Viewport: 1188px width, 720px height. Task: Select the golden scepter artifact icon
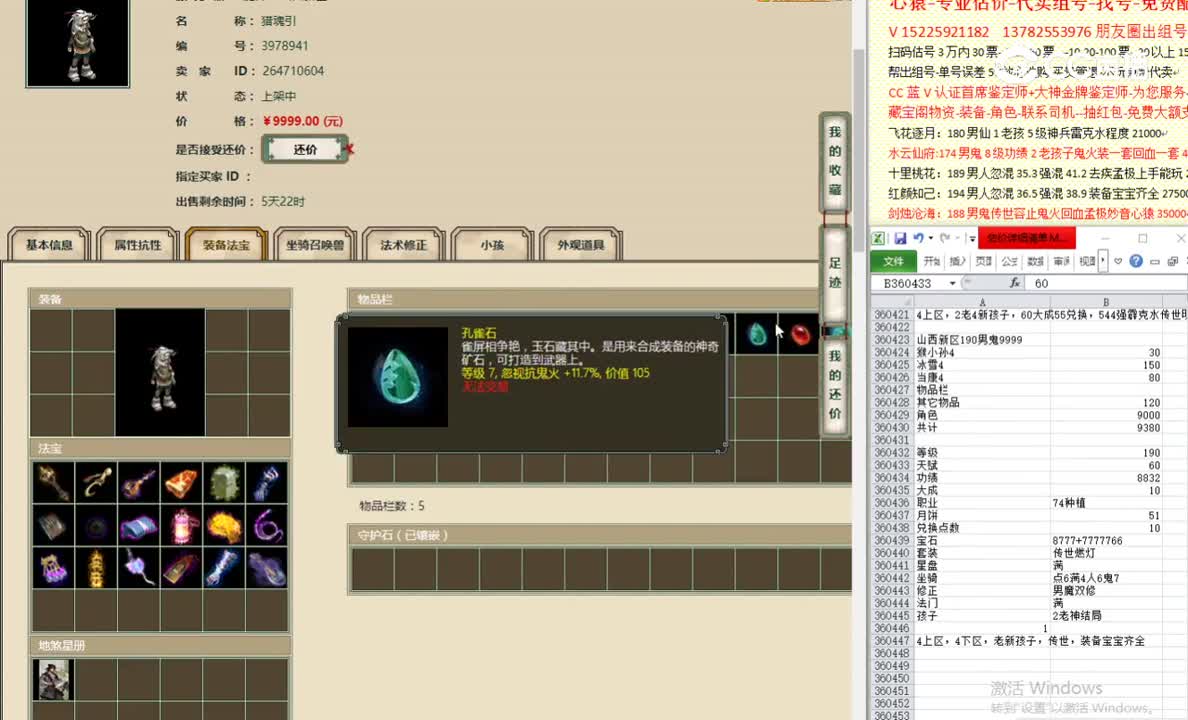(54, 483)
